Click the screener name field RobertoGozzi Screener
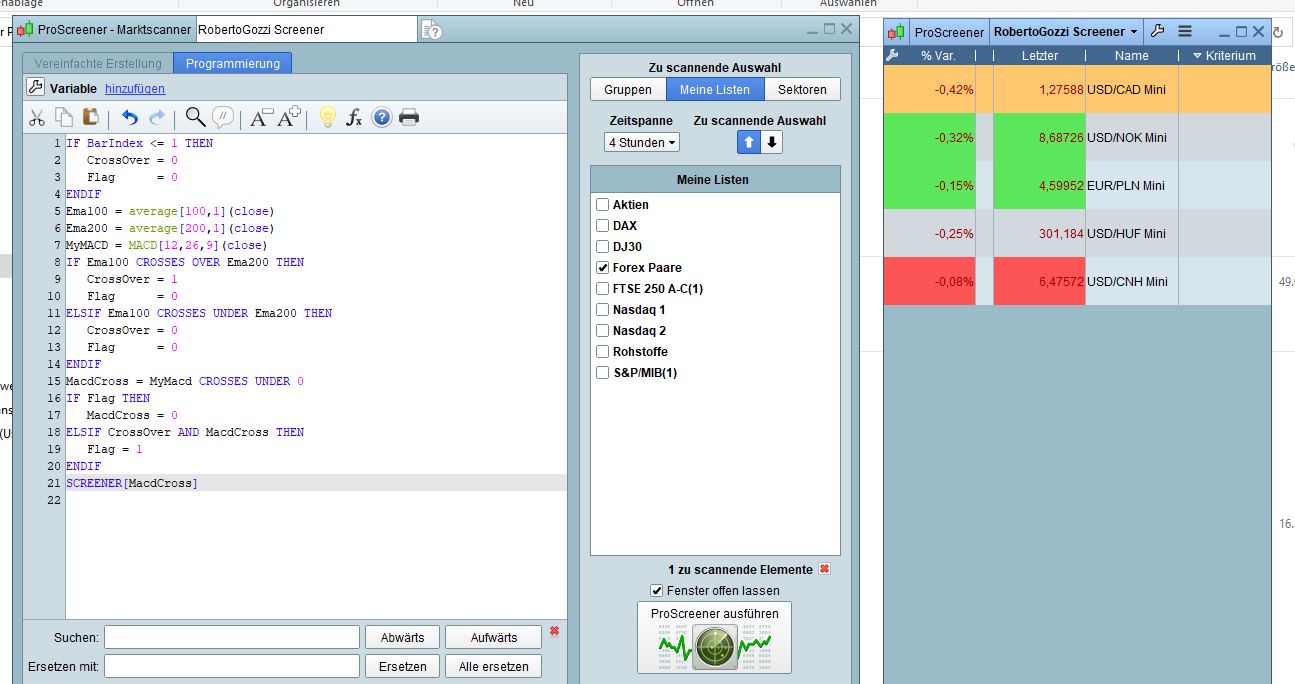 tap(306, 30)
